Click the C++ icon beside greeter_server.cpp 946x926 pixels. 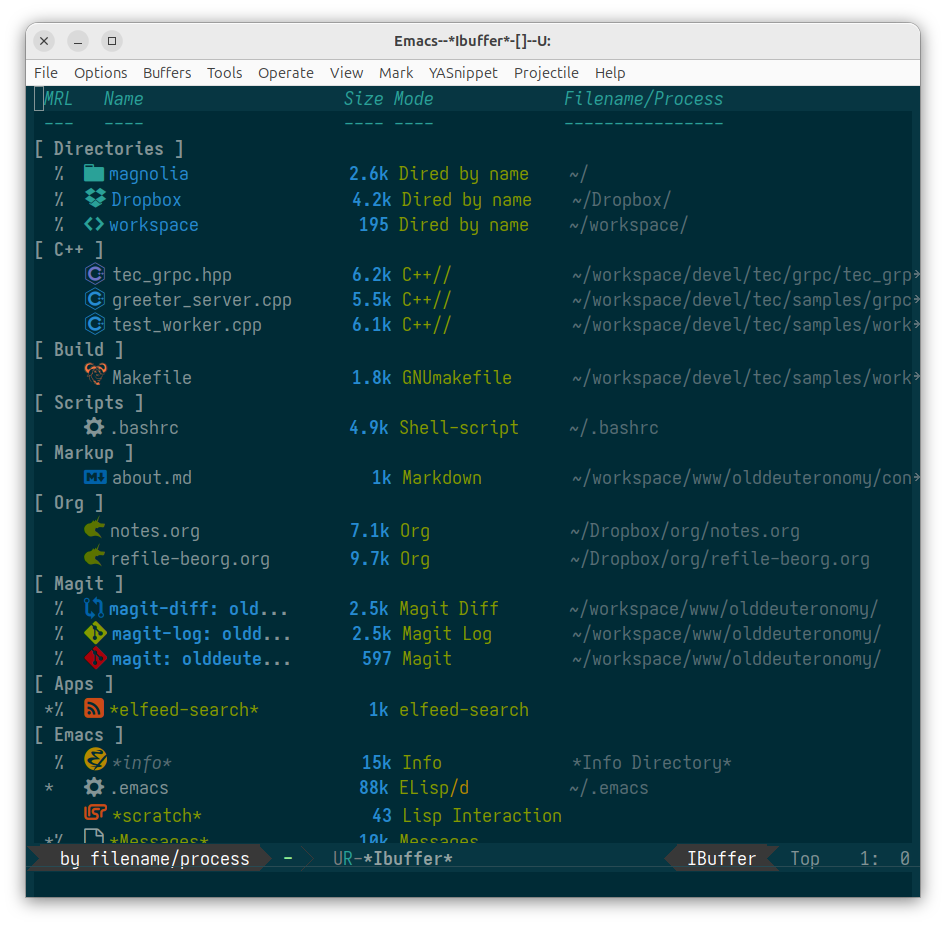pyautogui.click(x=95, y=299)
